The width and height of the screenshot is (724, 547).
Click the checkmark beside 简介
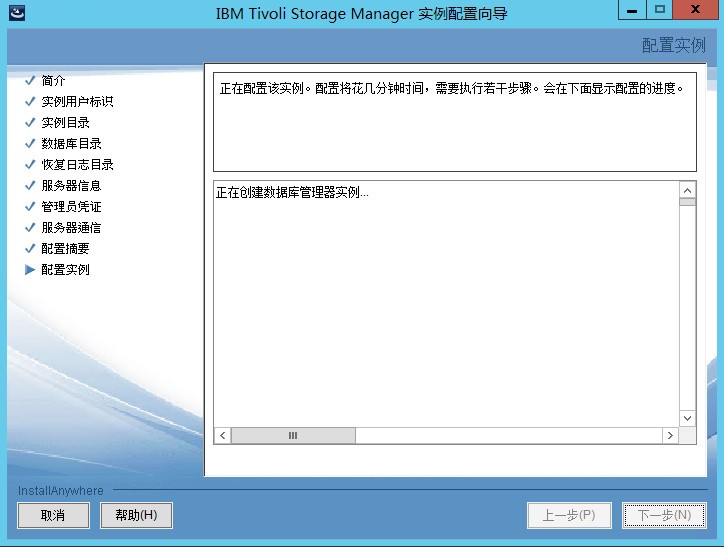(30, 80)
